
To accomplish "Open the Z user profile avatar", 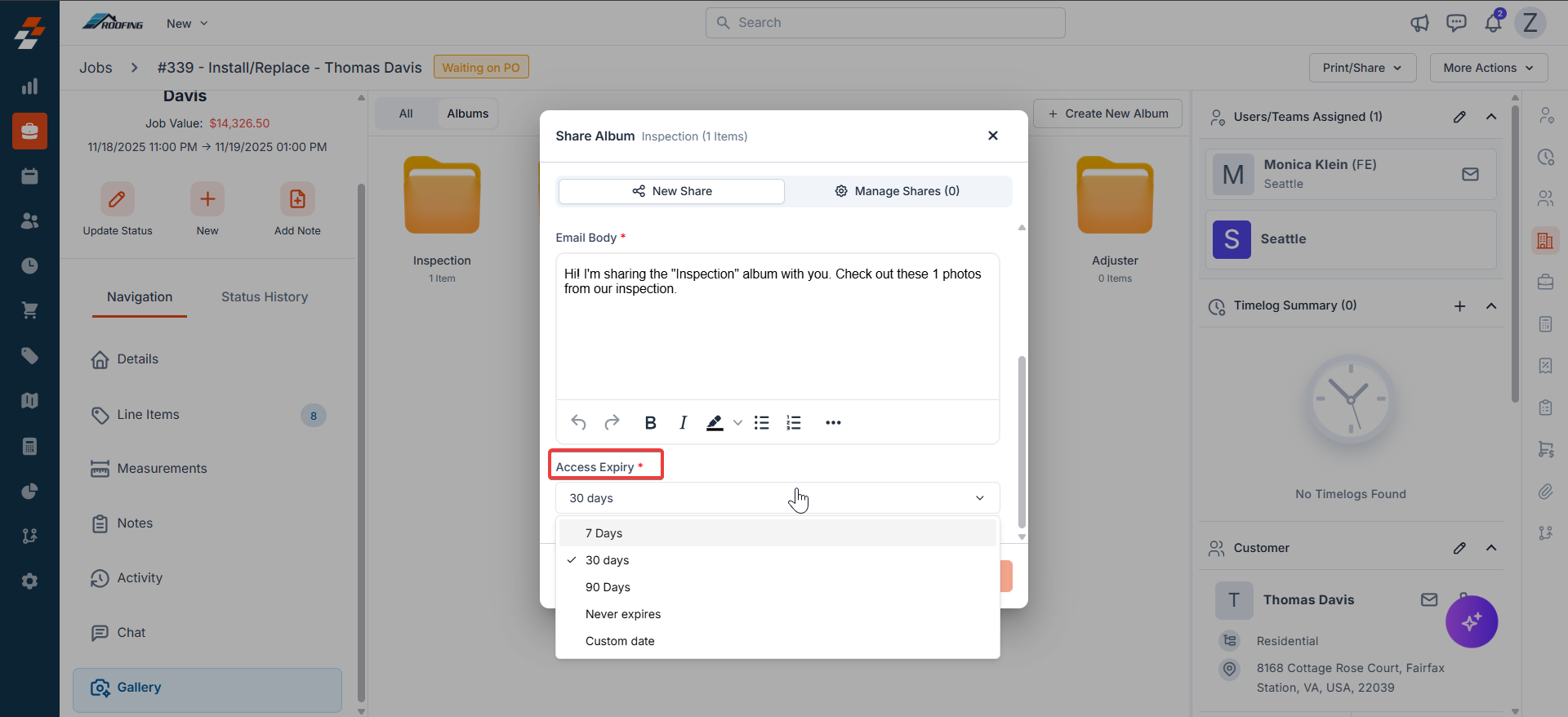I will [x=1530, y=23].
